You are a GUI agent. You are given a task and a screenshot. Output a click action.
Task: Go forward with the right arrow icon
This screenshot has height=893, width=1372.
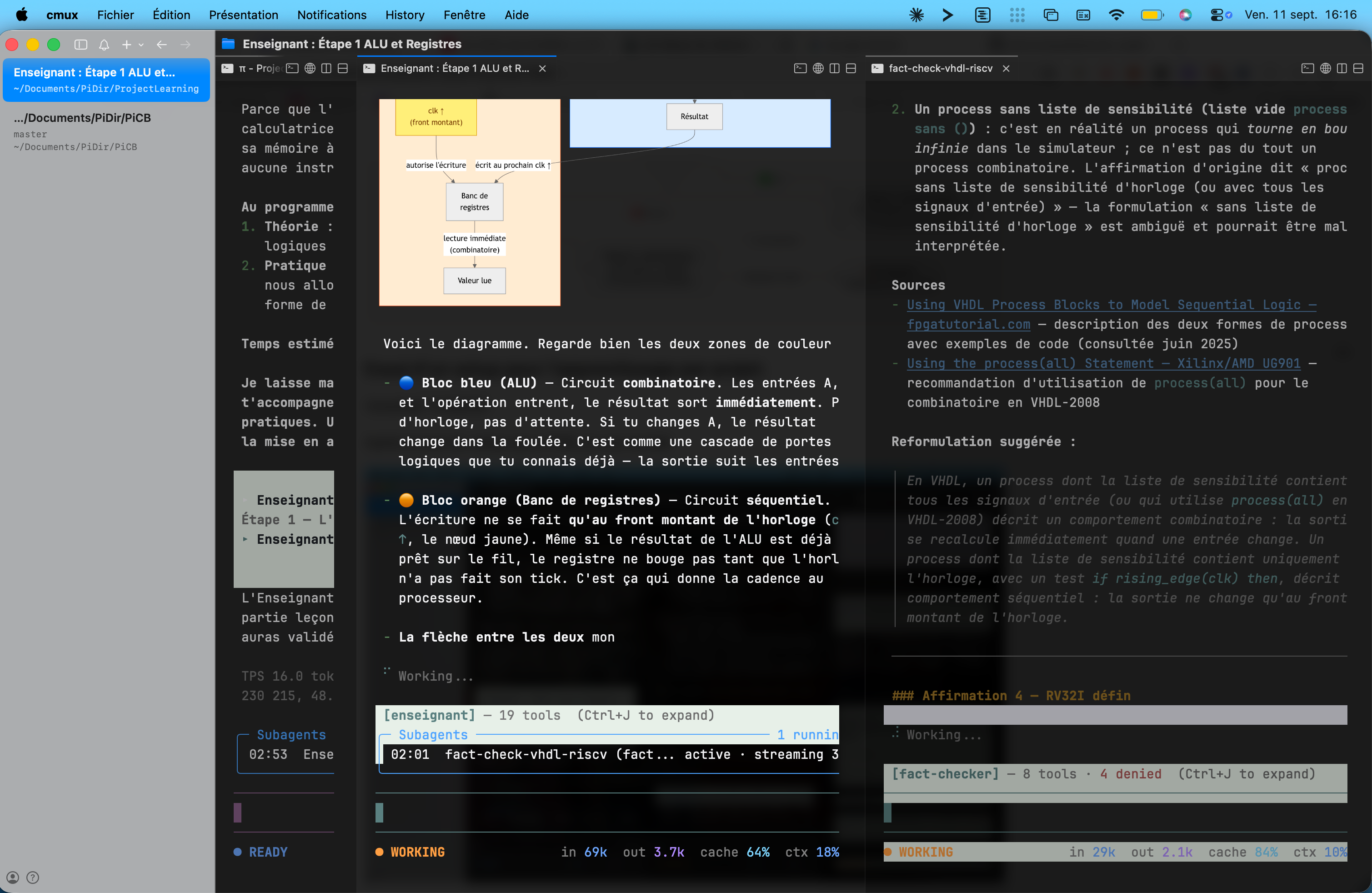tap(185, 45)
